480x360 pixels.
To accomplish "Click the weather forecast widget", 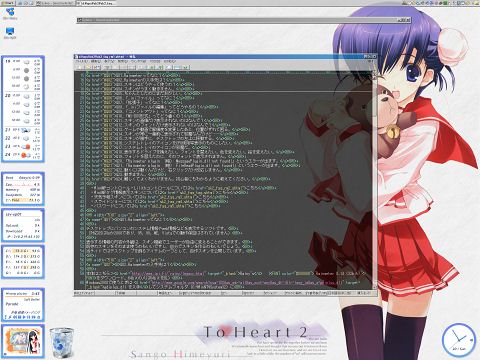I will coord(23,109).
